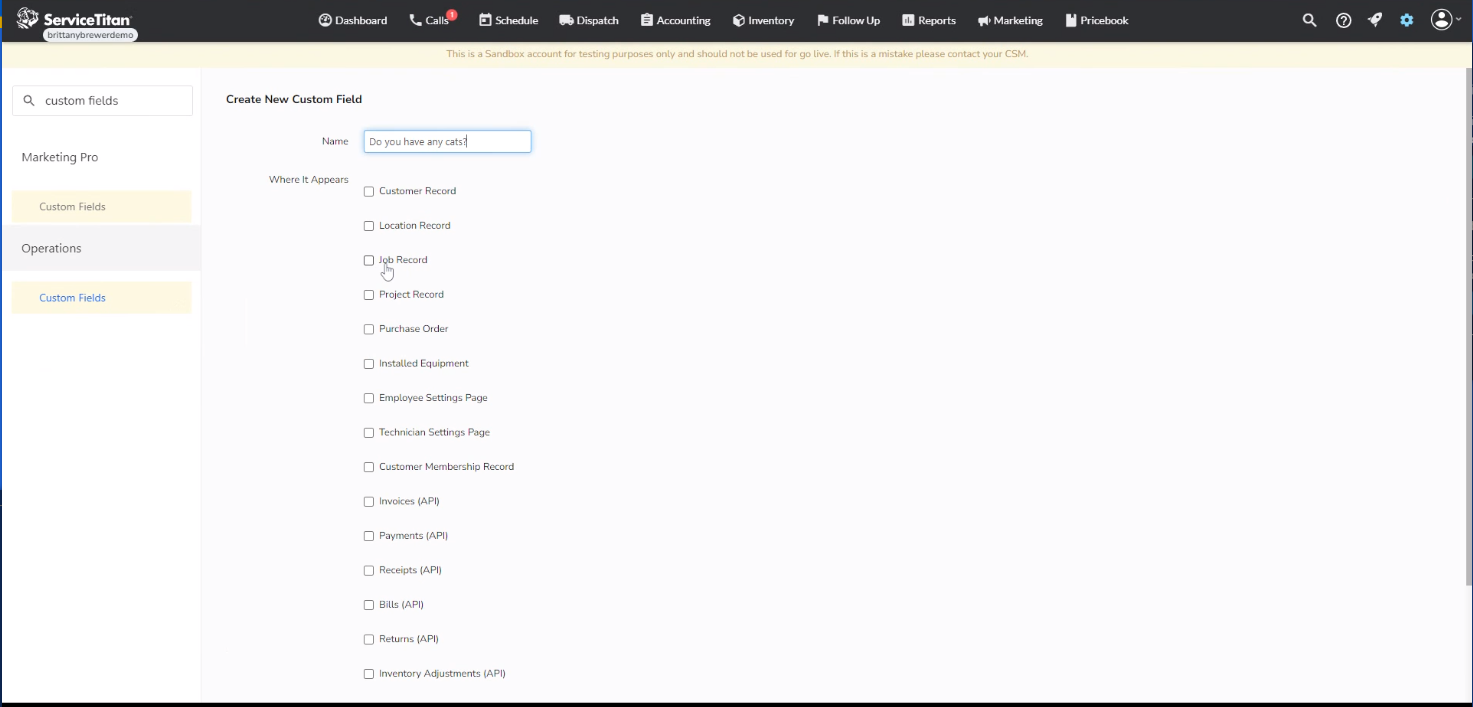Check the Invoices (API) checkbox

tap(369, 502)
